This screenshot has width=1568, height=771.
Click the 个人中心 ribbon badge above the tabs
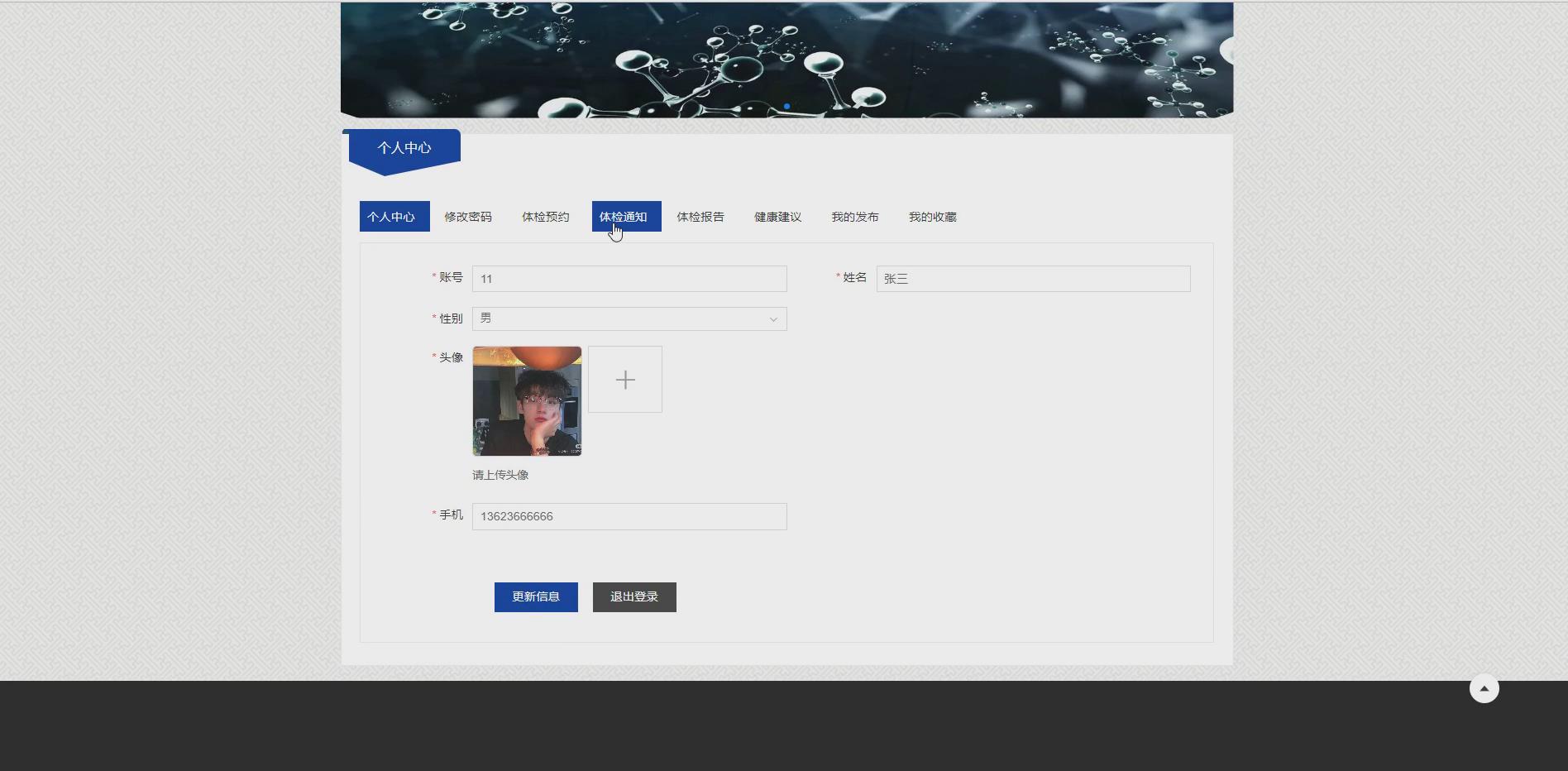404,147
